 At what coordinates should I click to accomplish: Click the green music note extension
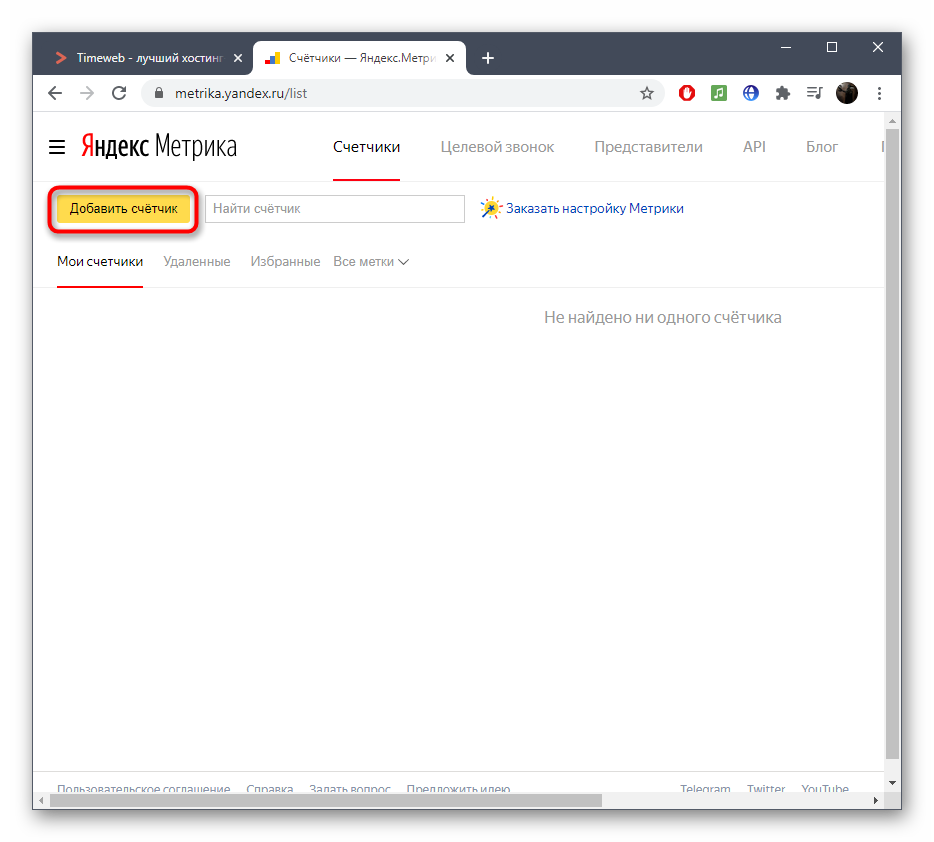click(719, 93)
